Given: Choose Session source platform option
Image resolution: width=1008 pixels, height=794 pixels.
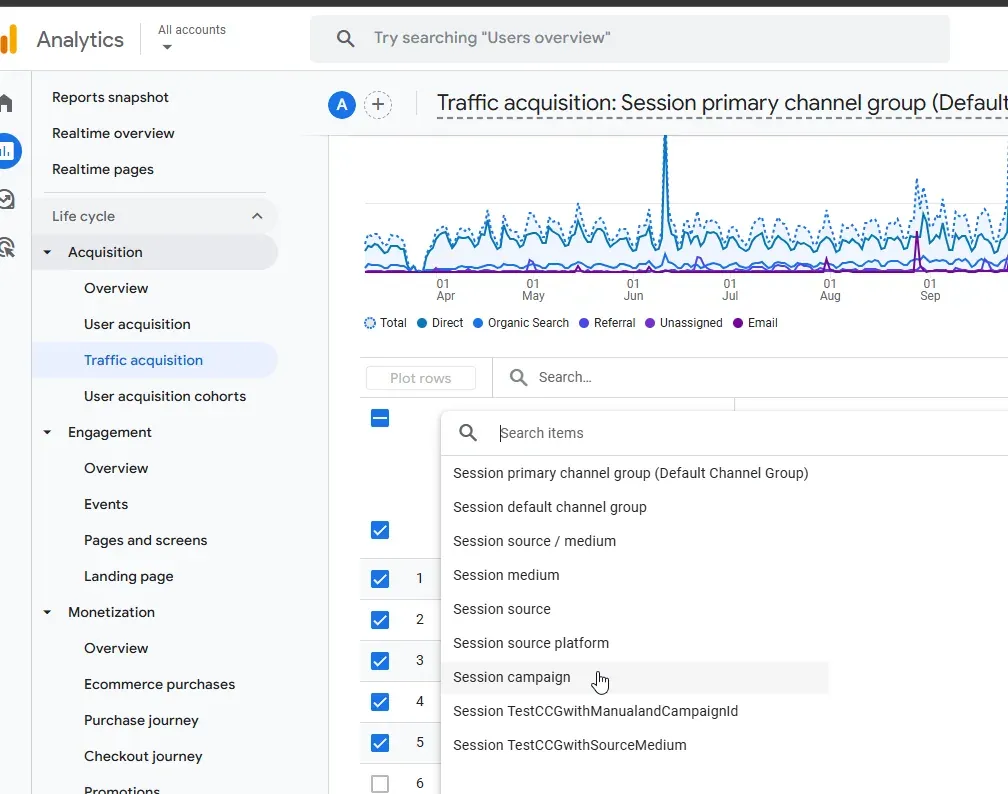Looking at the screenshot, I should coord(530,644).
